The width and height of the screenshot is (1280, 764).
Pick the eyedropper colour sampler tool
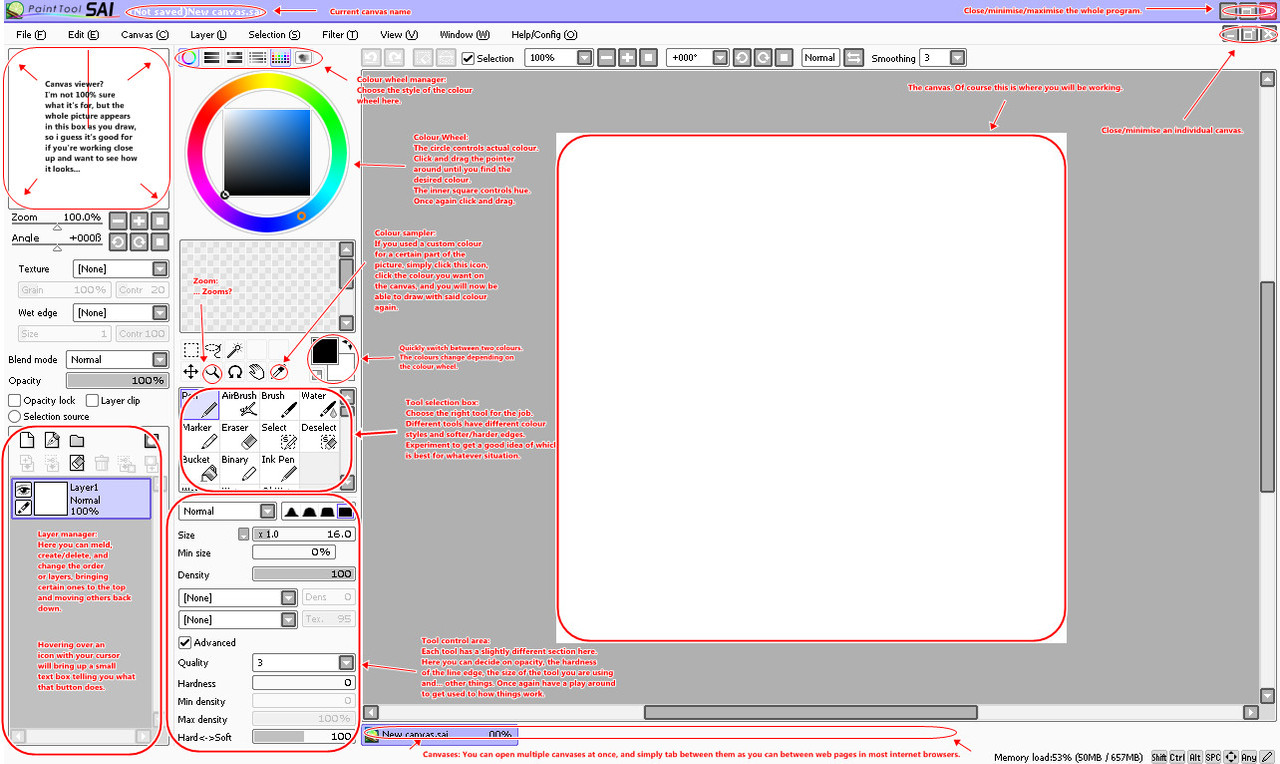(x=279, y=372)
